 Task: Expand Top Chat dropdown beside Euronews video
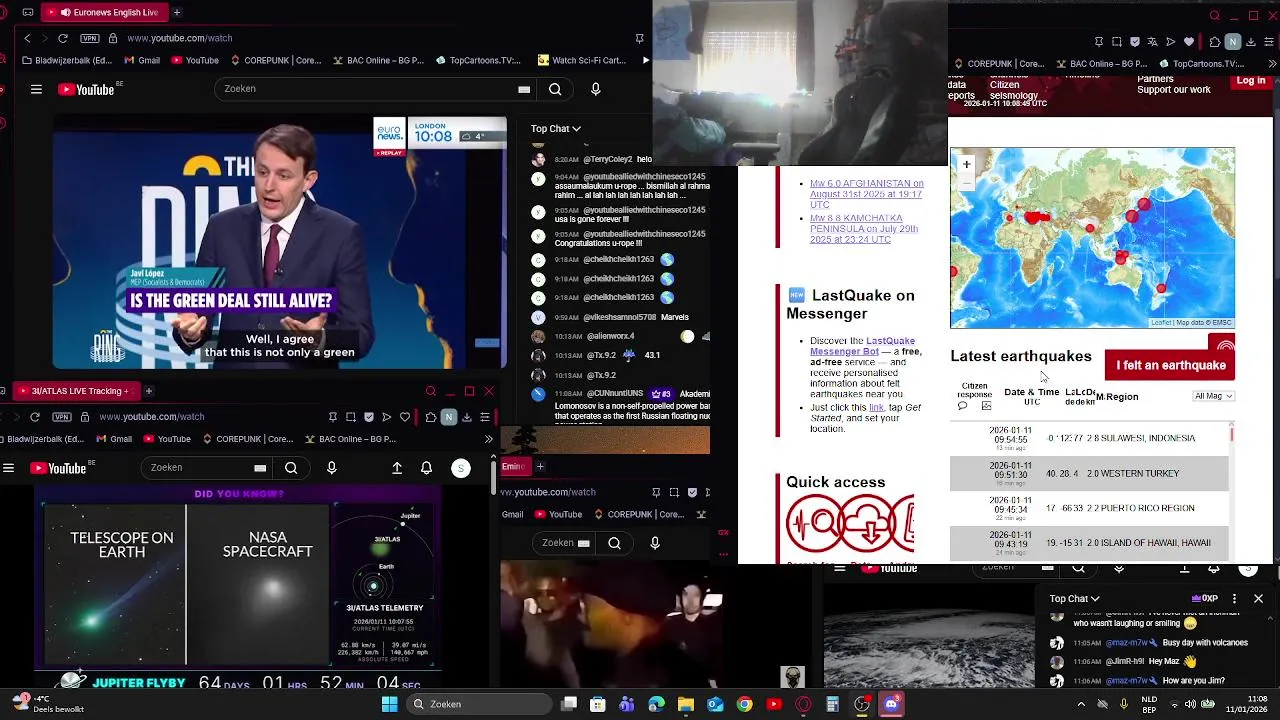point(556,128)
